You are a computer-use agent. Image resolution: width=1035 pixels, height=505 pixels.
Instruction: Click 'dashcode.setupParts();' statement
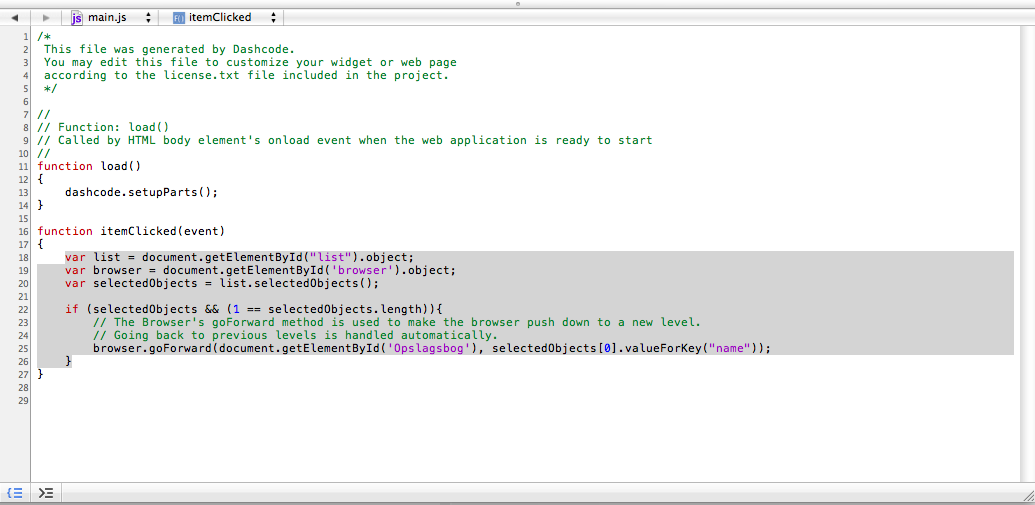click(141, 192)
